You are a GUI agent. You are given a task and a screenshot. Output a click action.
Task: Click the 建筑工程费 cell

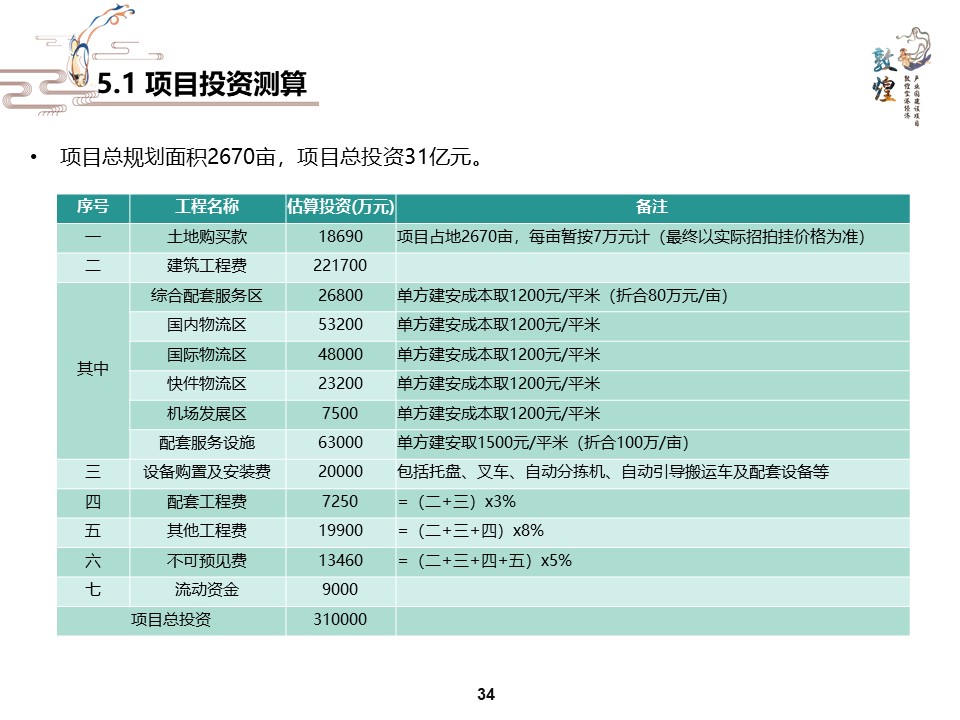coord(207,266)
